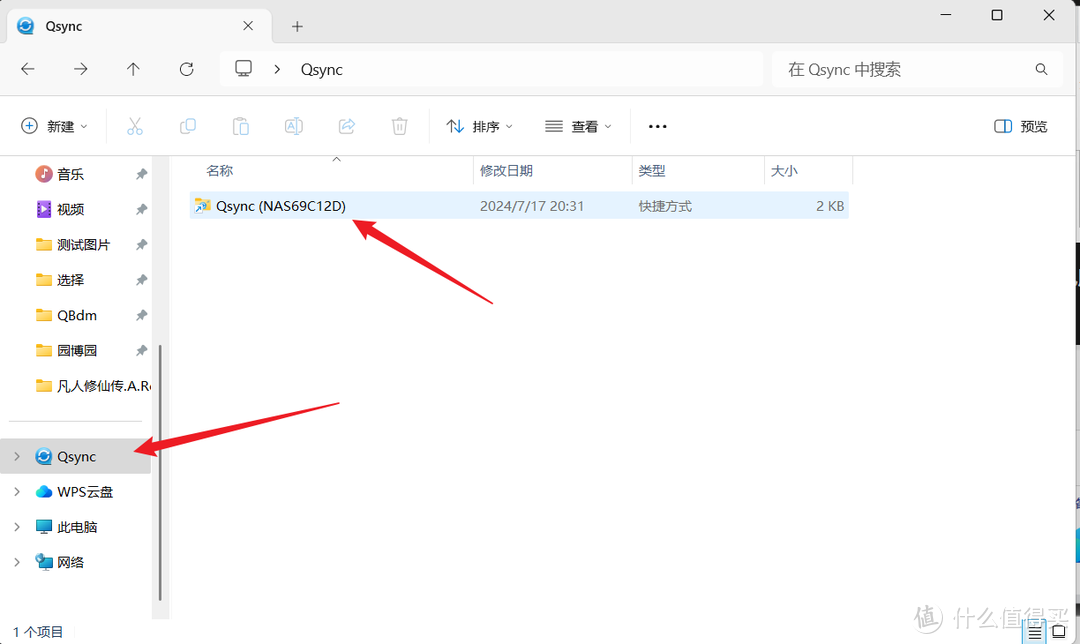The height and width of the screenshot is (644, 1080).
Task: Click the search magnifier icon
Action: pyautogui.click(x=1041, y=69)
